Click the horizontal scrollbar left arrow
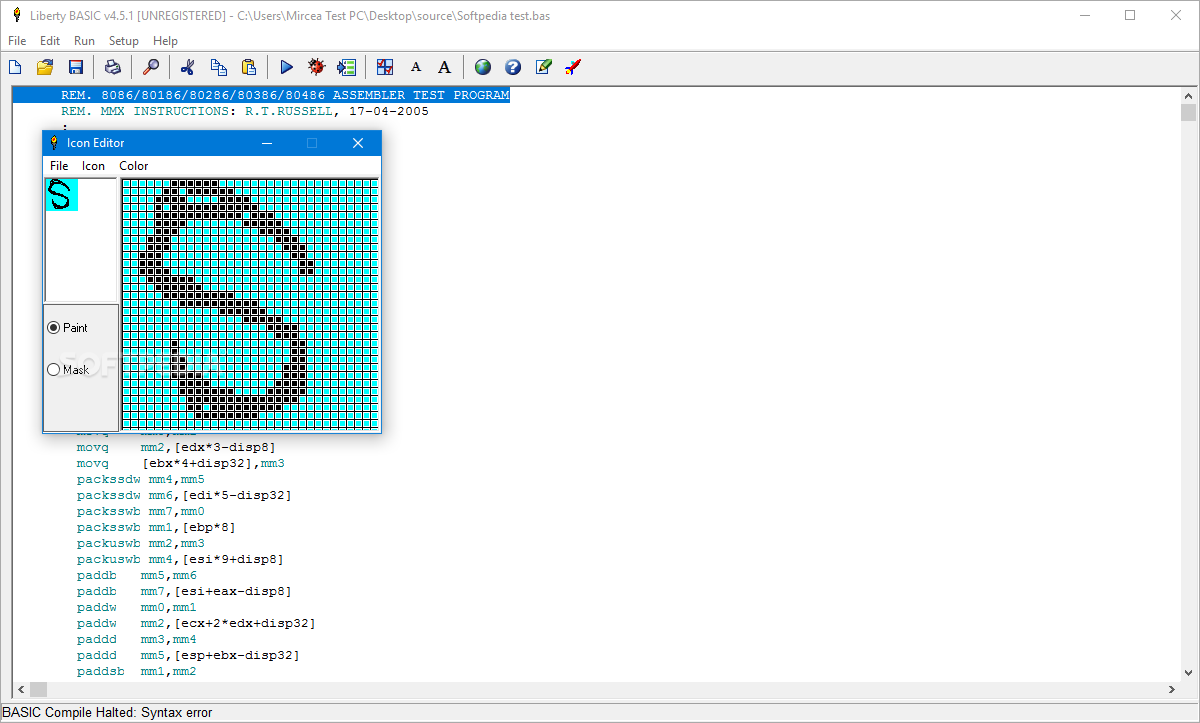This screenshot has width=1200, height=723. click(19, 690)
